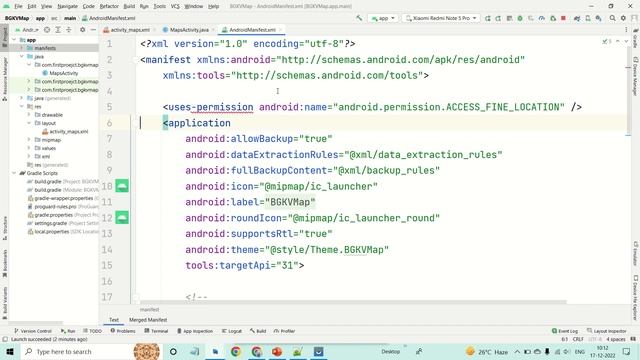Open the Android project view dropdown
This screenshot has height=360, width=640.
click(x=27, y=30)
